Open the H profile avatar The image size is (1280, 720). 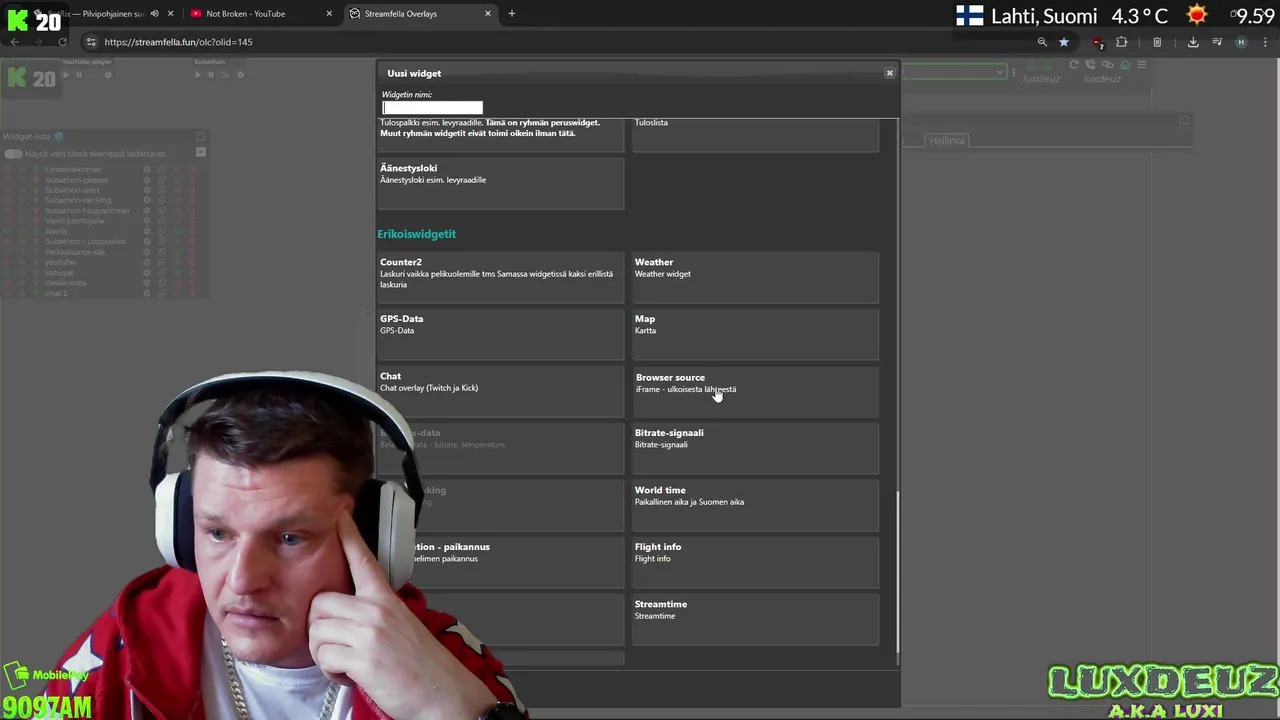(x=1241, y=42)
